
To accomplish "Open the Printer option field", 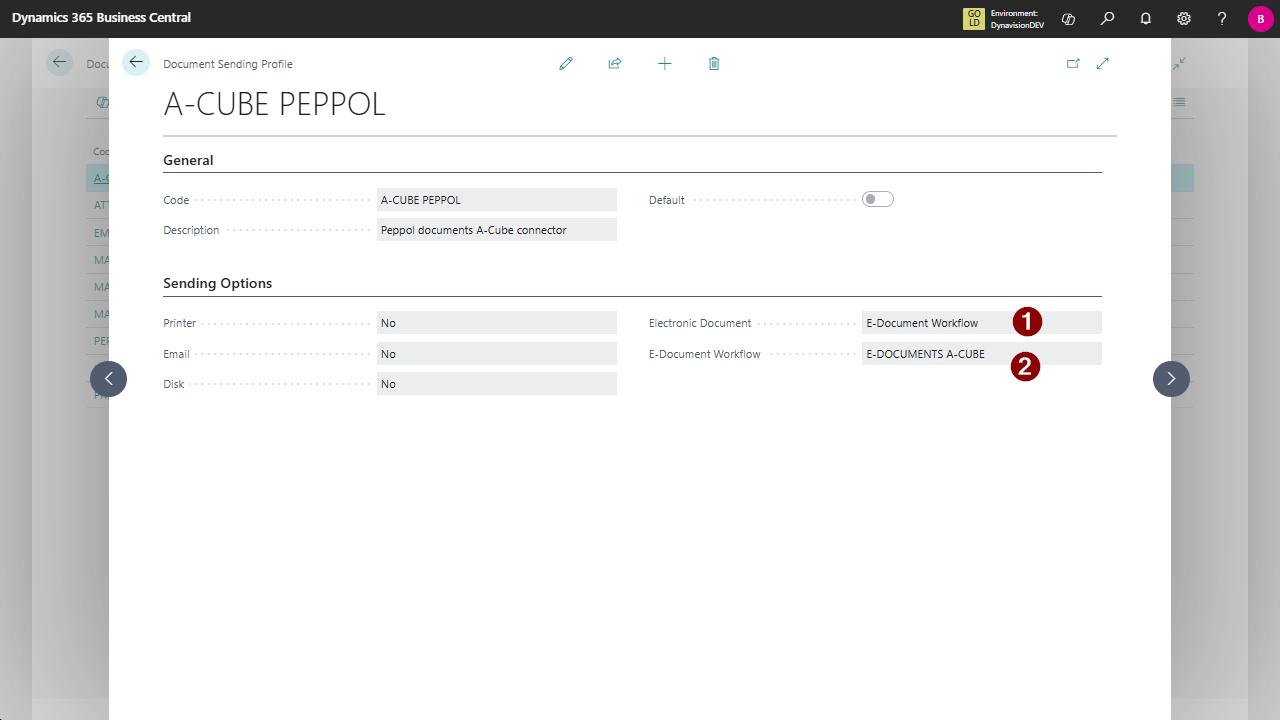I will (x=497, y=323).
